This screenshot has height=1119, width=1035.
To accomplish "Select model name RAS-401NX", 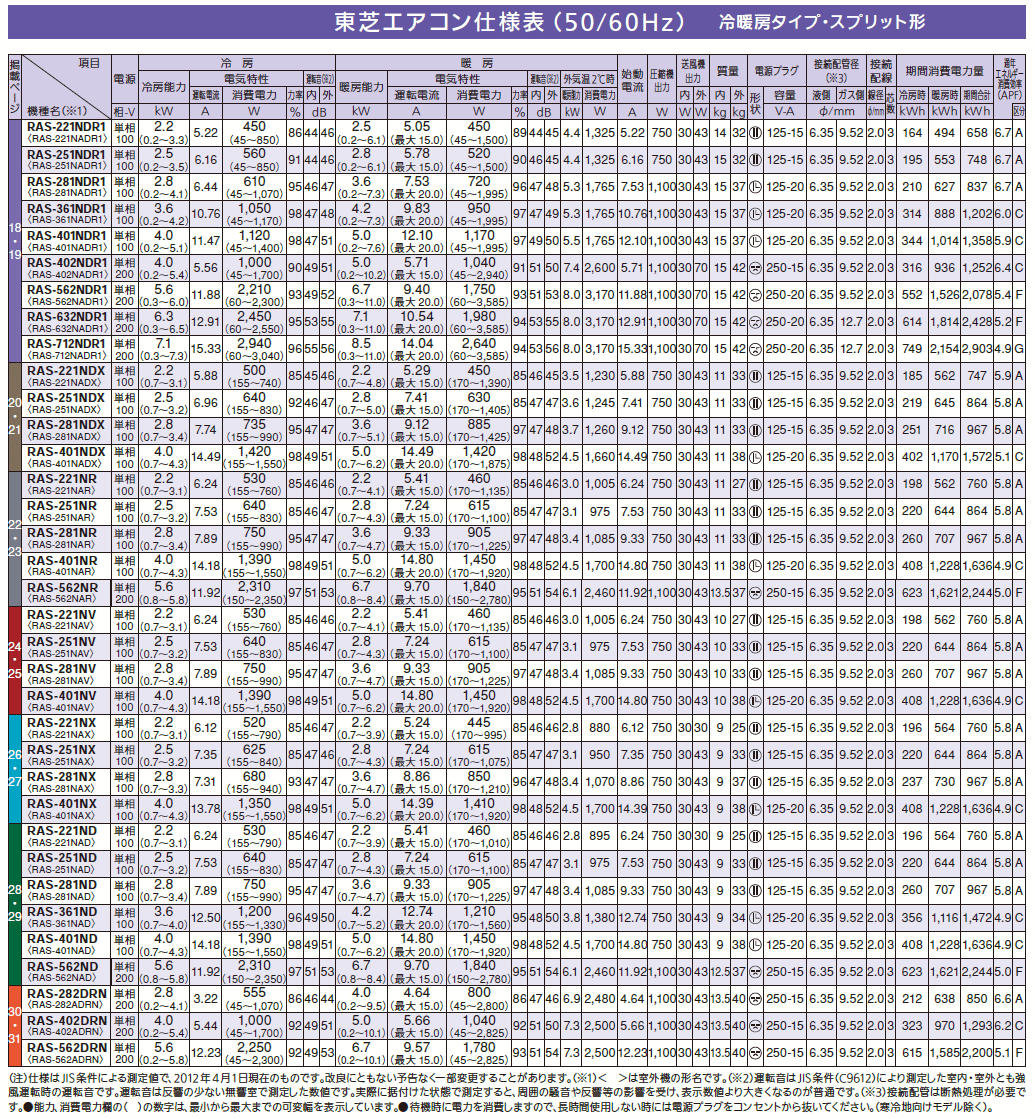I will (61, 804).
